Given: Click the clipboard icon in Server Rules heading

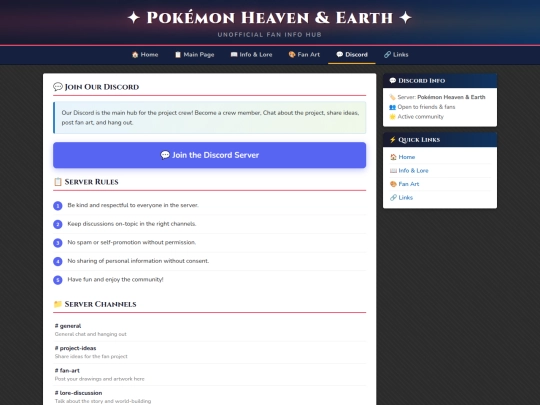Looking at the screenshot, I should [x=58, y=181].
